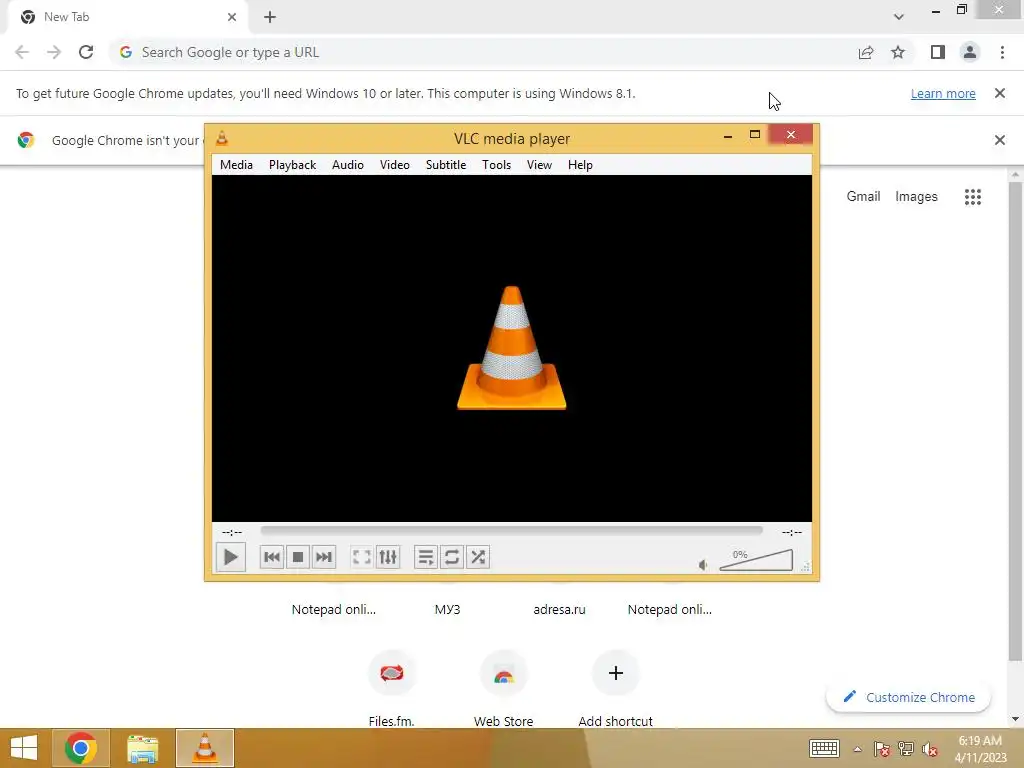Open adresa.ru shortcut
Screen dimensions: 1024x768
tap(559, 609)
